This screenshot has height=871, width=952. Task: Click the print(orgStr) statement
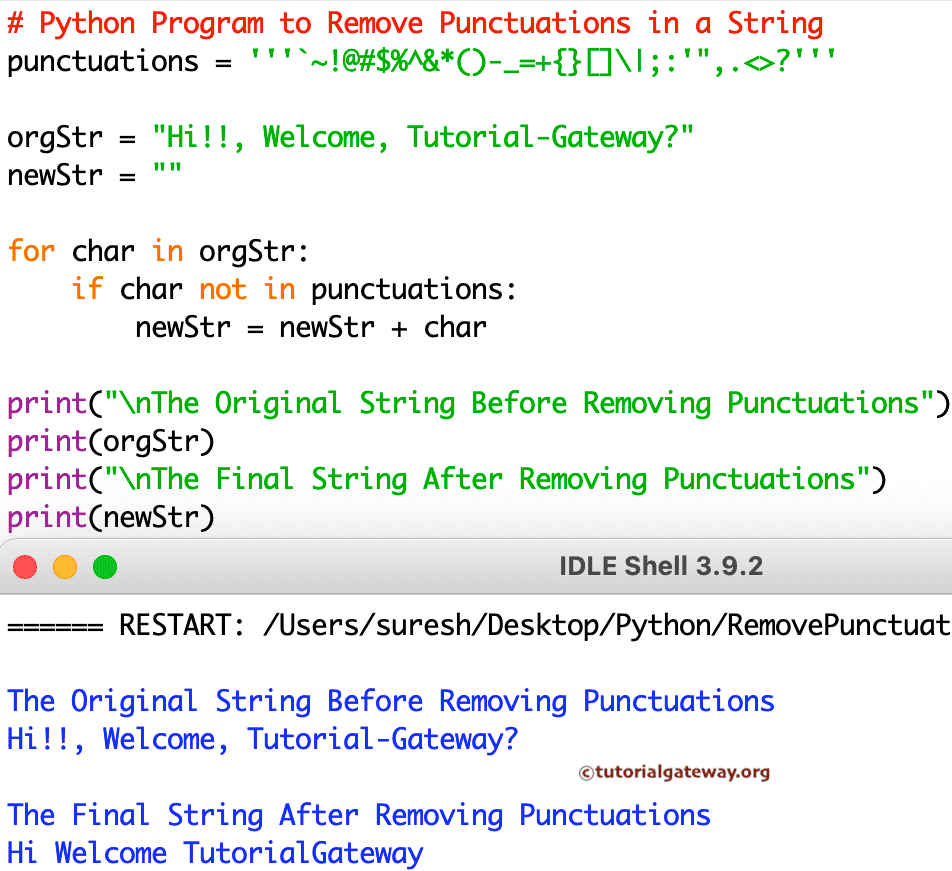pyautogui.click(x=105, y=441)
